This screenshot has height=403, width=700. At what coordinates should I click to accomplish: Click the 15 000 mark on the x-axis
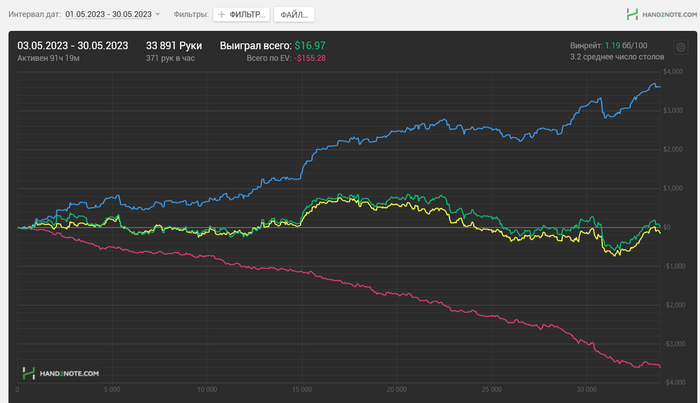(301, 390)
